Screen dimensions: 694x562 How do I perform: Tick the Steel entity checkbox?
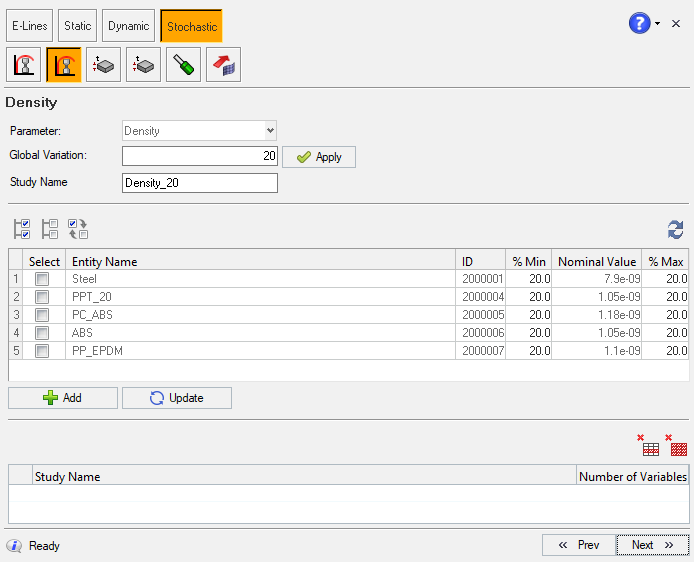coord(42,279)
